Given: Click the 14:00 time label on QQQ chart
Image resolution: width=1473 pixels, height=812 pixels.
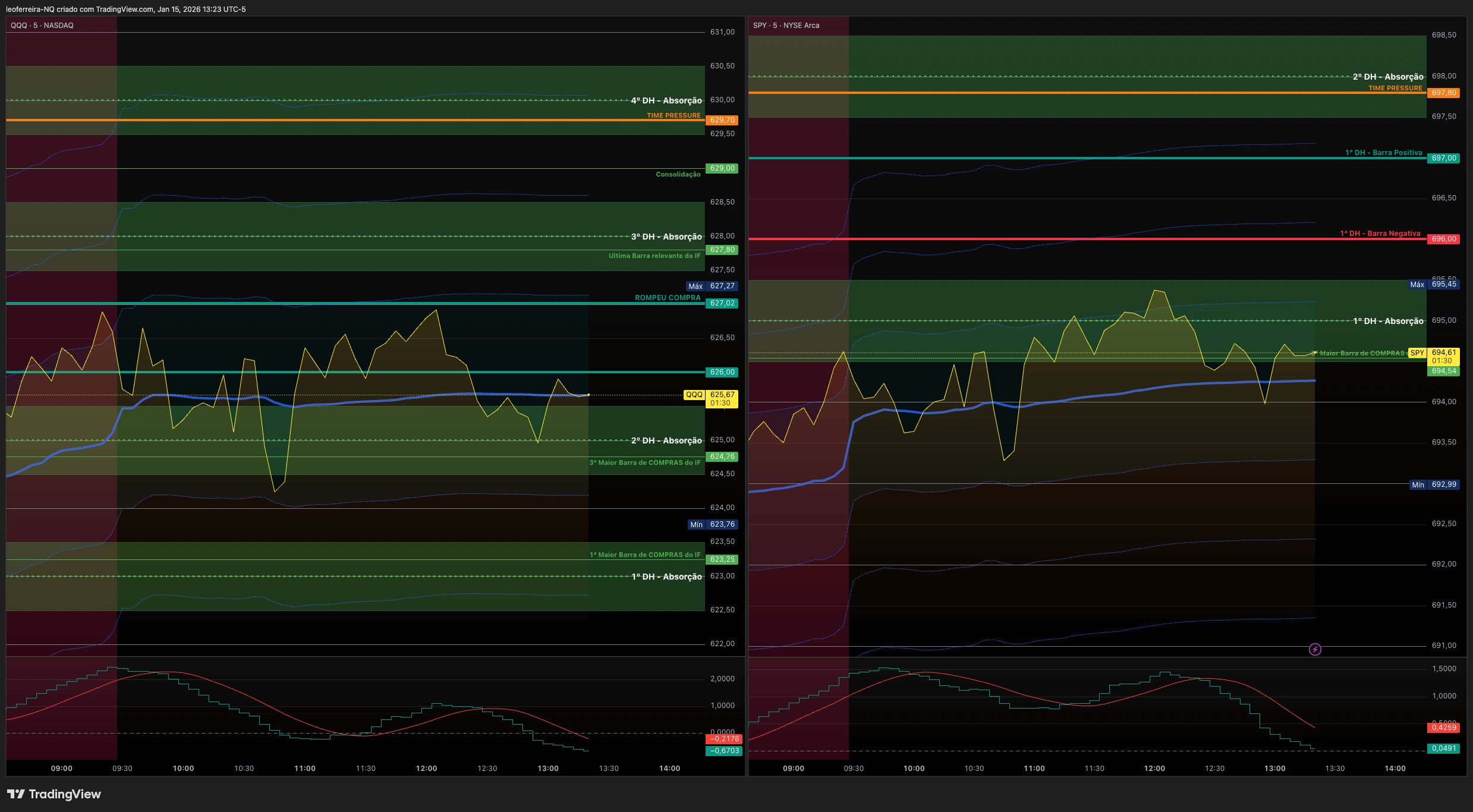Looking at the screenshot, I should click(669, 769).
